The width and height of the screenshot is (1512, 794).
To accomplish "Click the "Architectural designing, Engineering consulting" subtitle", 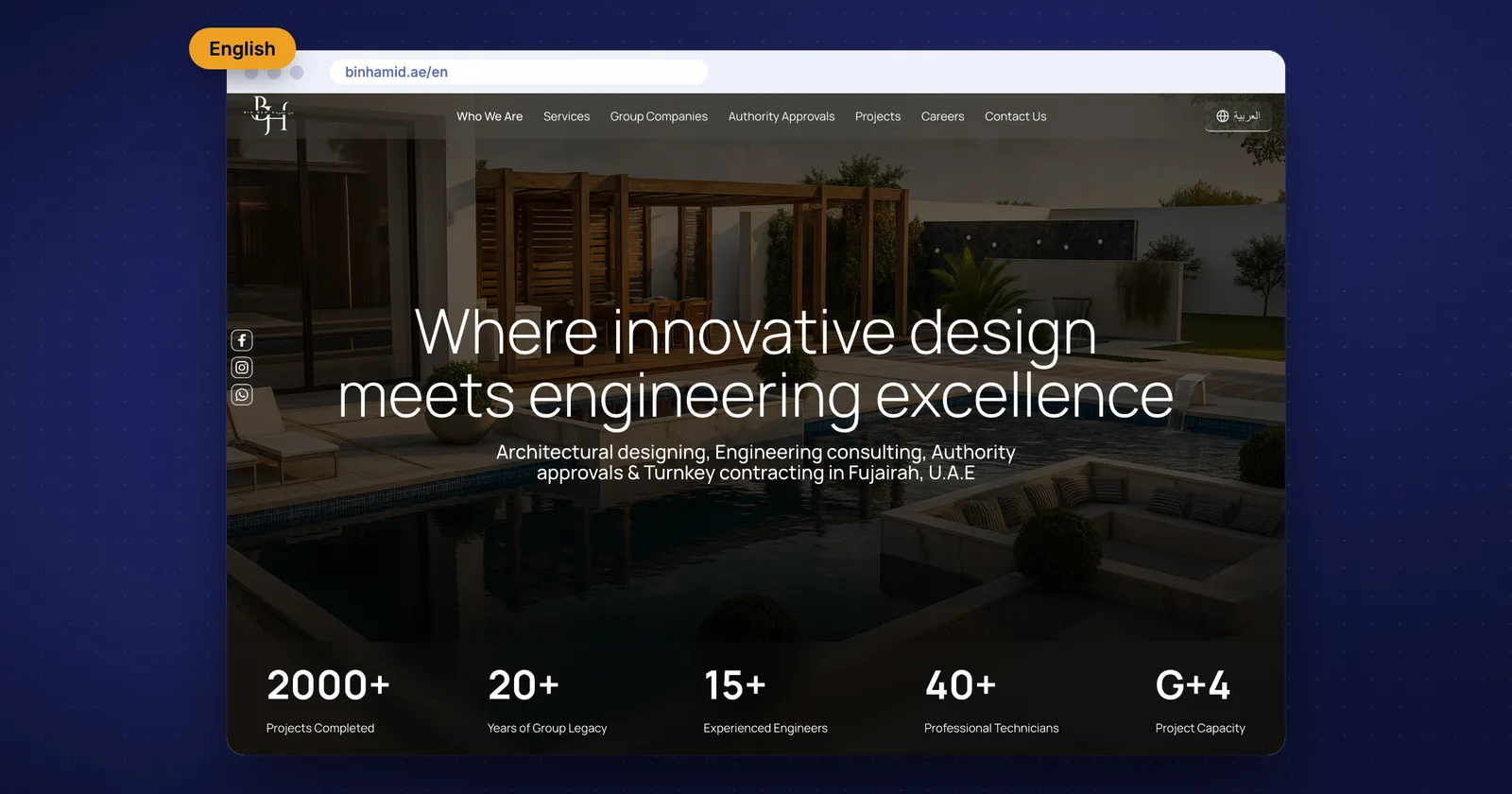I will tap(756, 462).
